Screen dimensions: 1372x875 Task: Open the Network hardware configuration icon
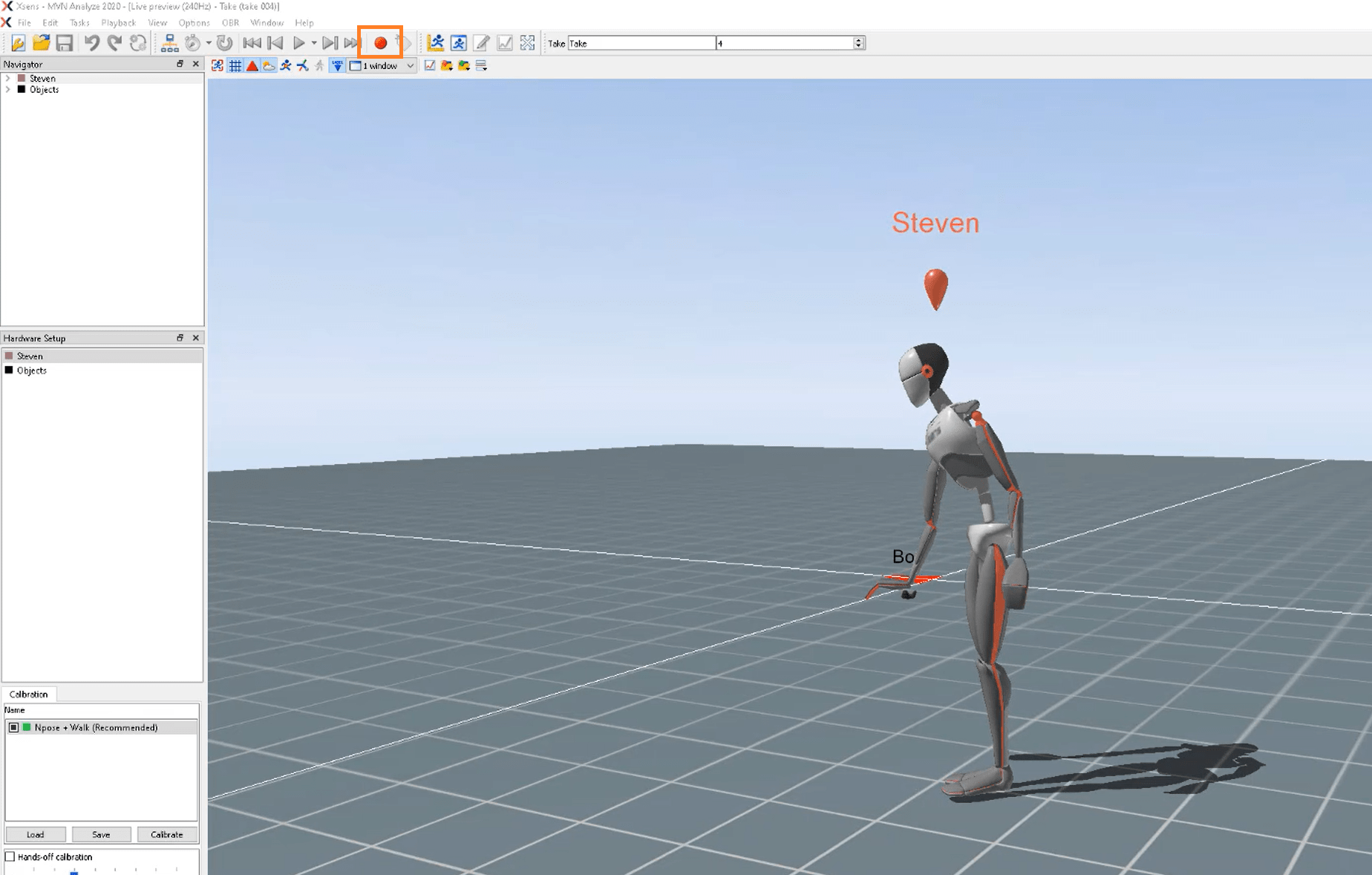[x=169, y=42]
